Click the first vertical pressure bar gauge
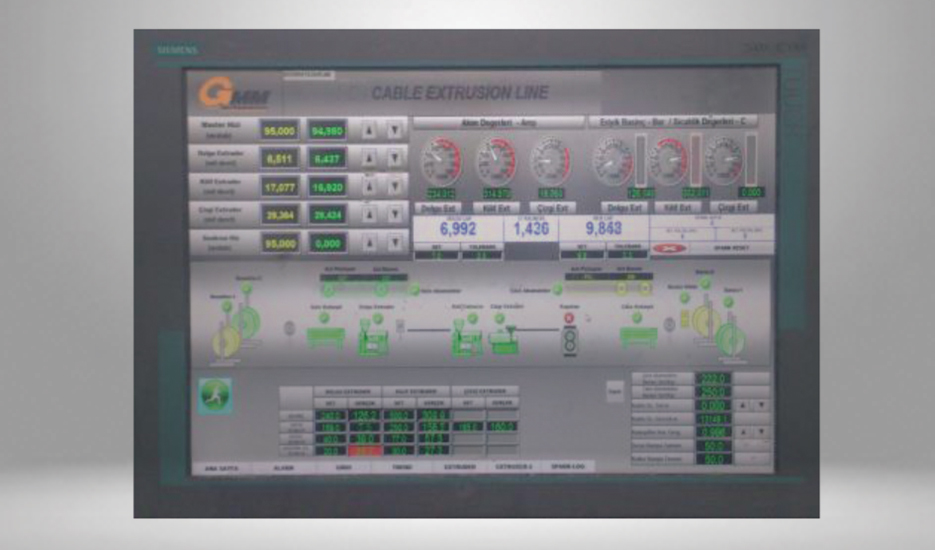Viewport: 935px width, 550px height. [642, 160]
